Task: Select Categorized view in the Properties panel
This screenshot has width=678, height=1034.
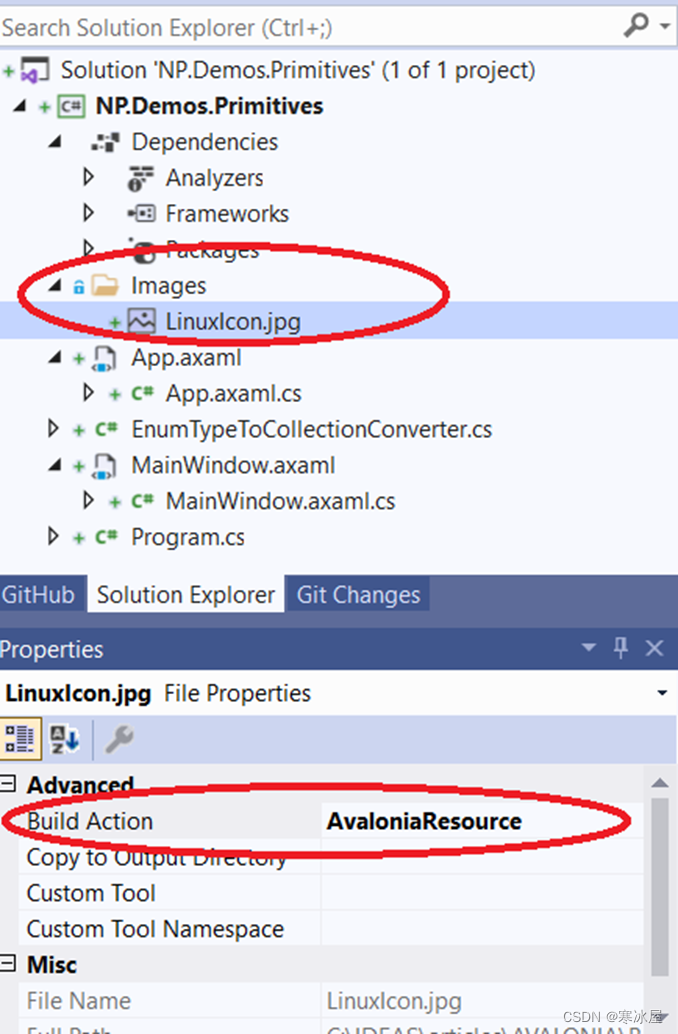Action: coord(20,739)
